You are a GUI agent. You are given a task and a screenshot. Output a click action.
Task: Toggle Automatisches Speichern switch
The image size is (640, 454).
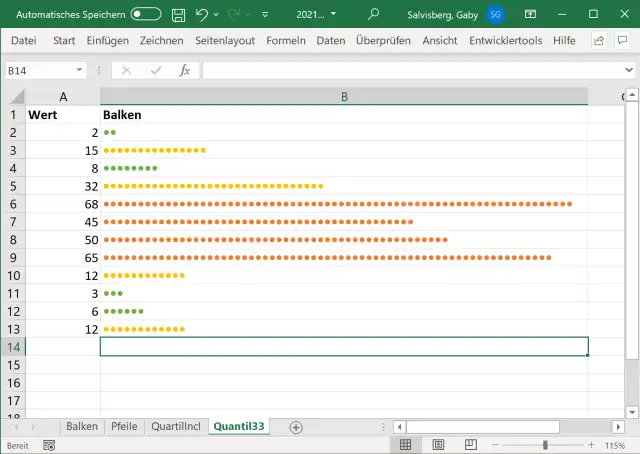[x=146, y=15]
